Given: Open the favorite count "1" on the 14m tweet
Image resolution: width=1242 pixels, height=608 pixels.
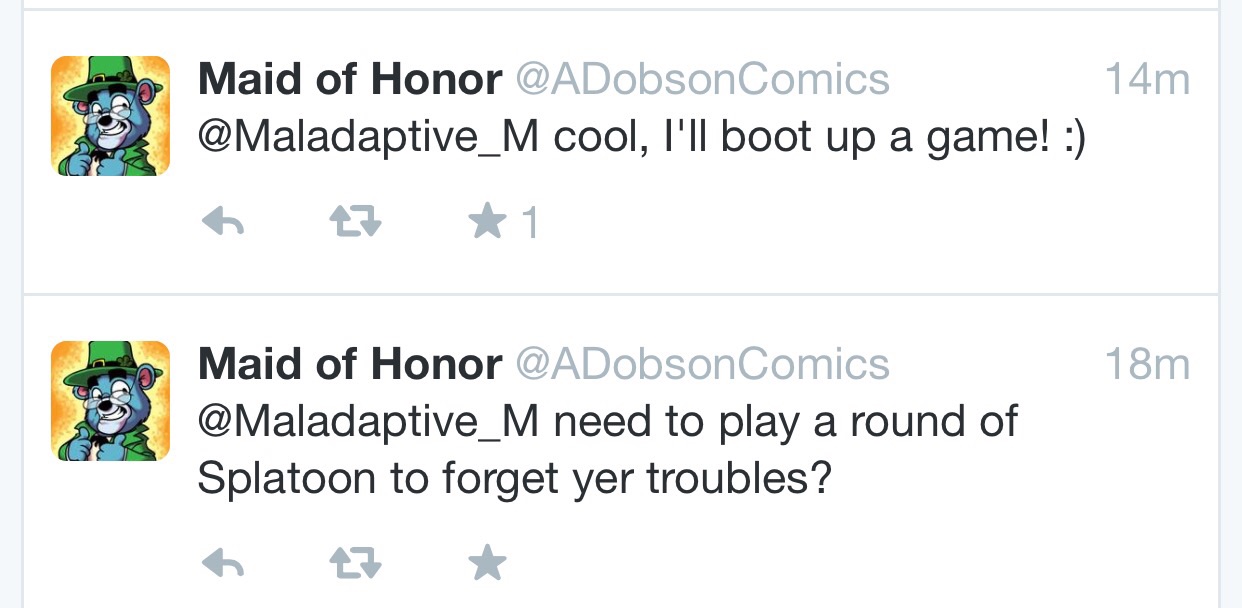Looking at the screenshot, I should pos(530,223).
